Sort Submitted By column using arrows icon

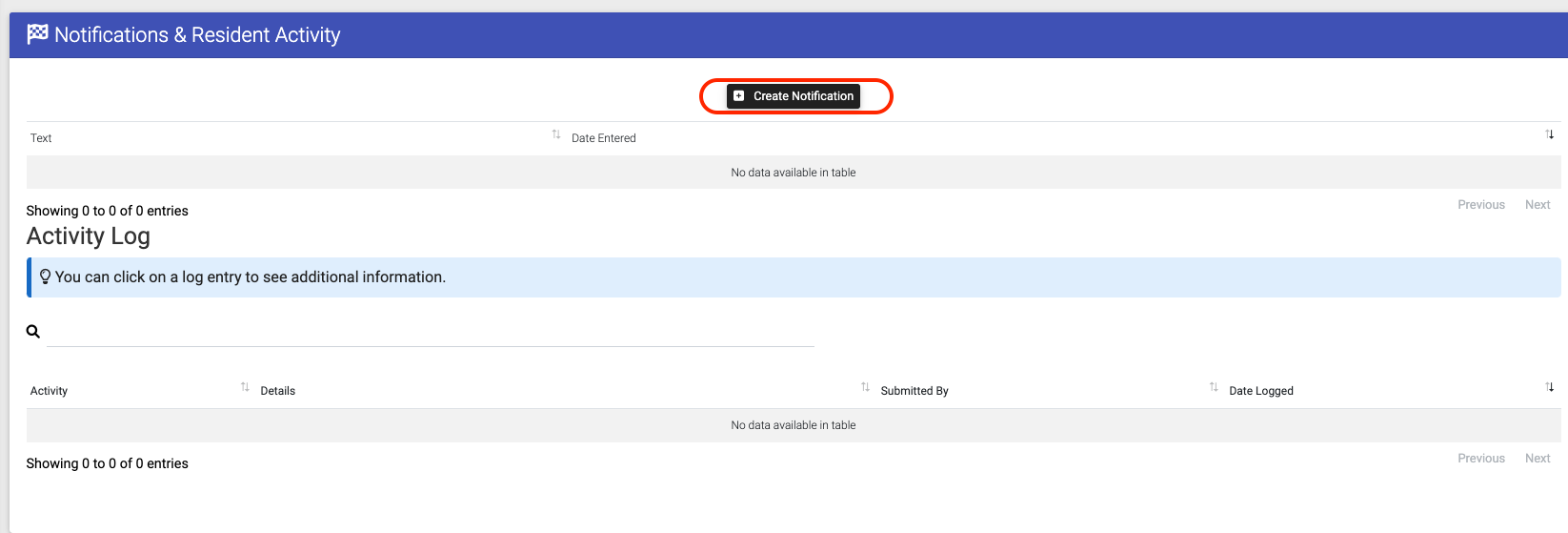coord(1214,387)
